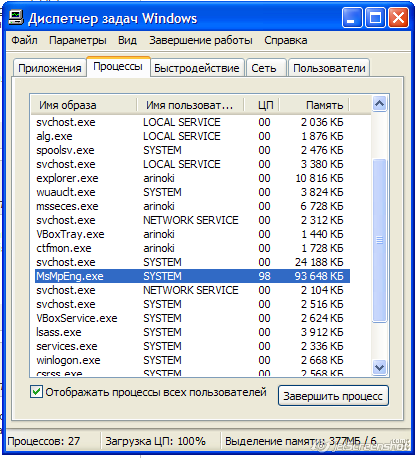Open the Справка menu
The width and height of the screenshot is (415, 458).
[x=286, y=40]
